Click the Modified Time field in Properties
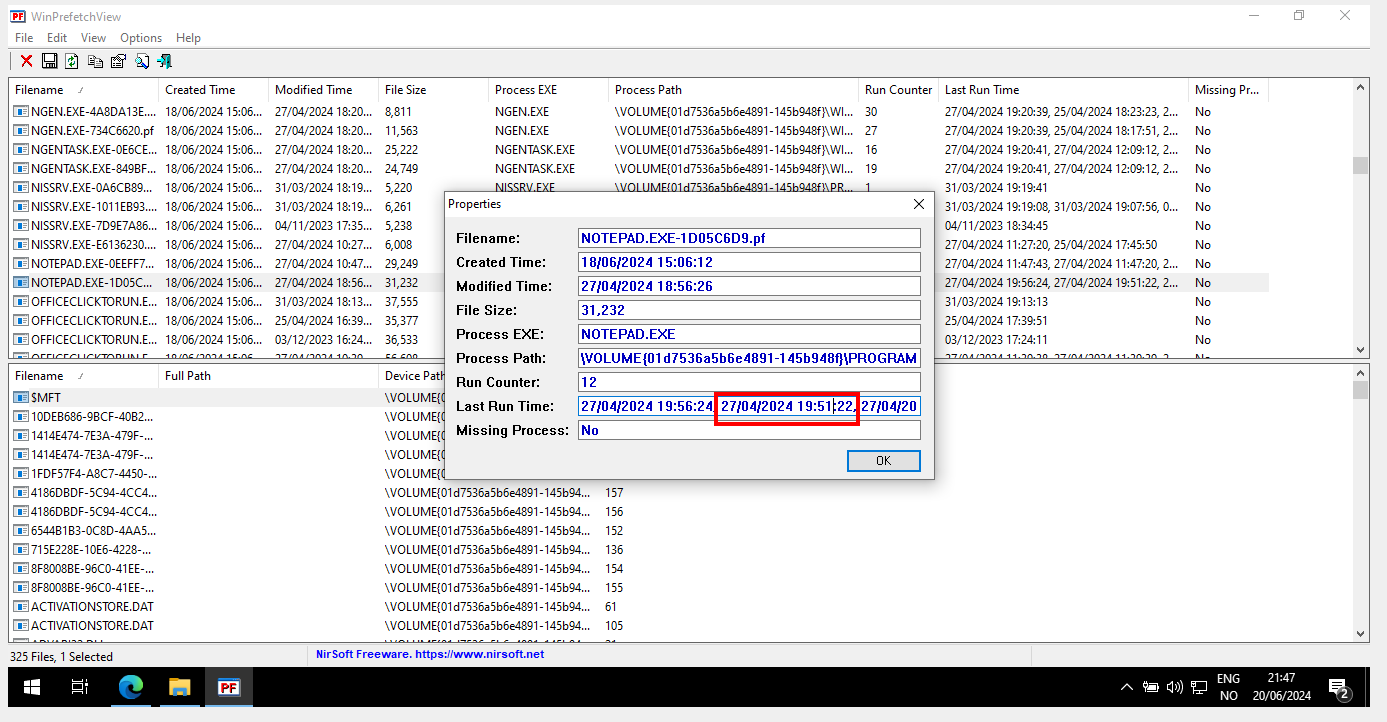This screenshot has width=1387, height=722. tap(749, 286)
